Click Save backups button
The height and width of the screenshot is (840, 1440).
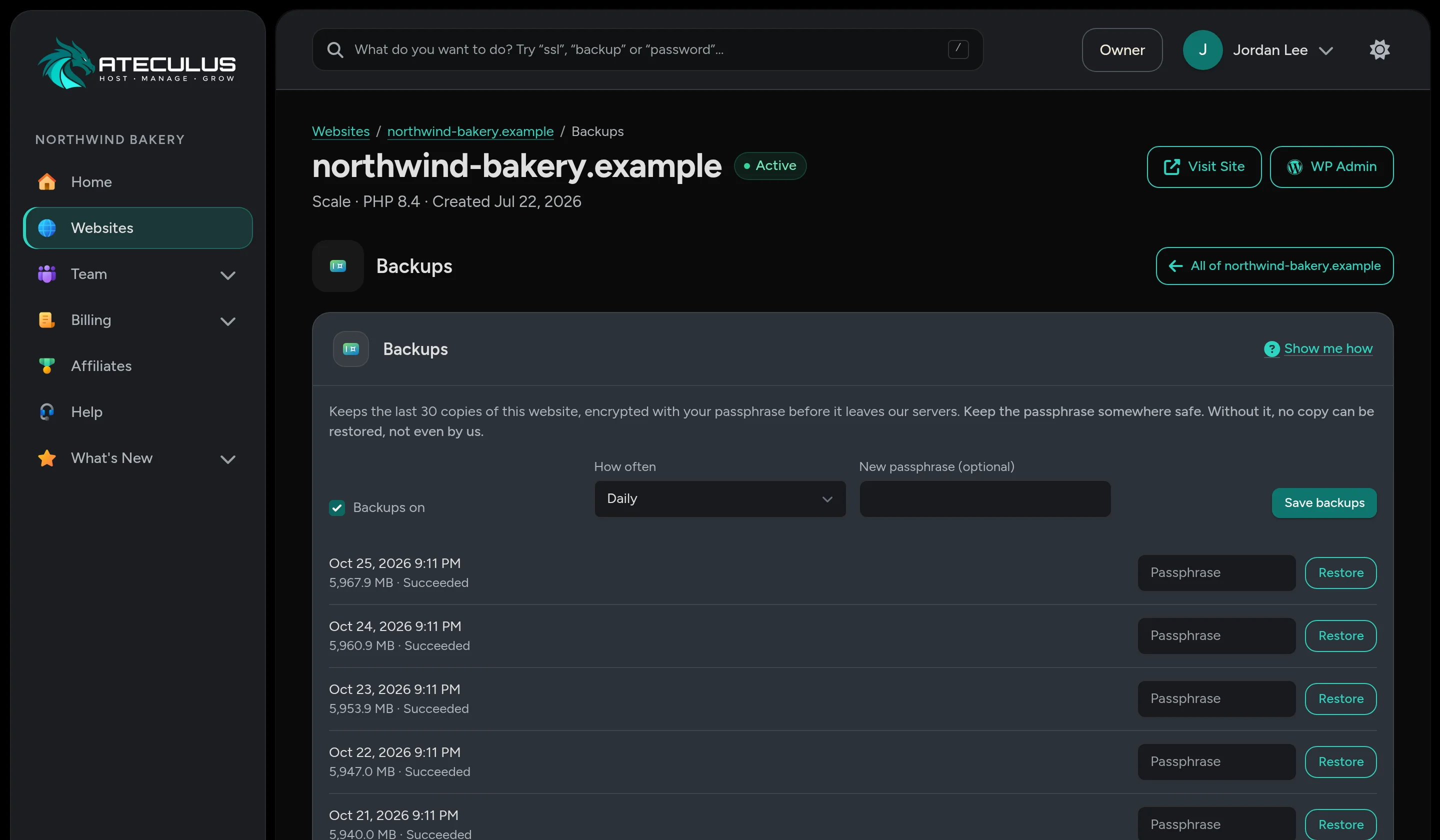click(x=1324, y=503)
